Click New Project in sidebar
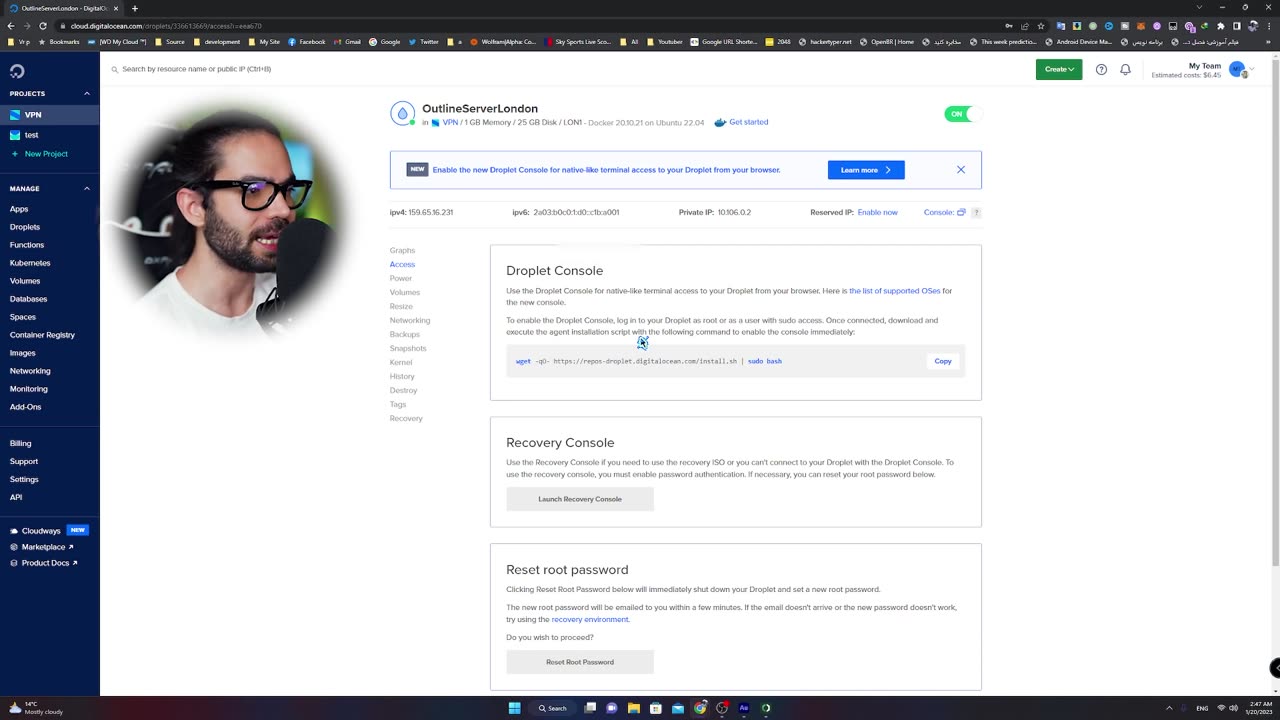The image size is (1280, 720). [x=46, y=154]
